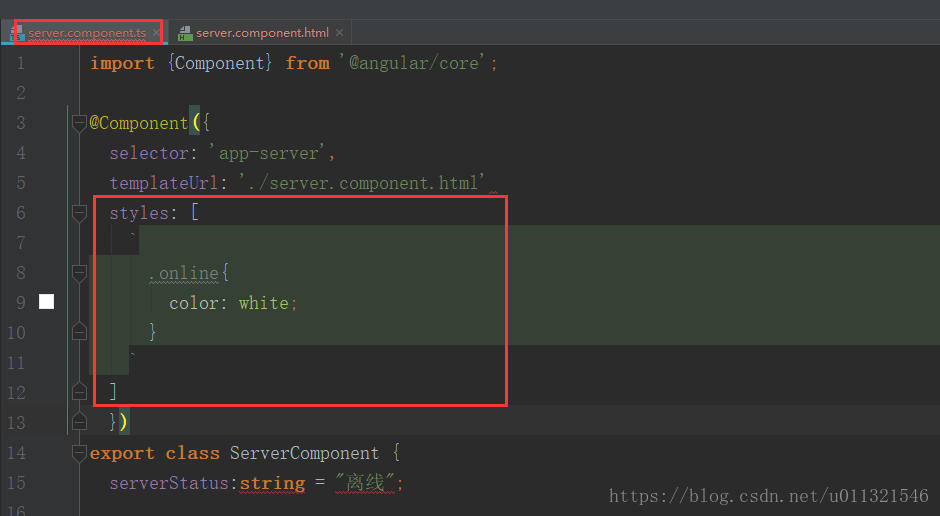Image resolution: width=940 pixels, height=516 pixels.
Task: Click the '@angular/core' string
Action: pos(413,63)
